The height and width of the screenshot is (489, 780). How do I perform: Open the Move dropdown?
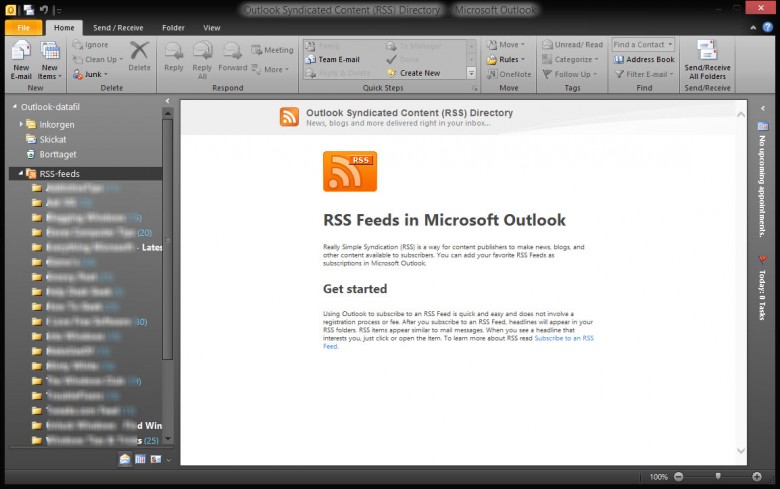click(505, 45)
